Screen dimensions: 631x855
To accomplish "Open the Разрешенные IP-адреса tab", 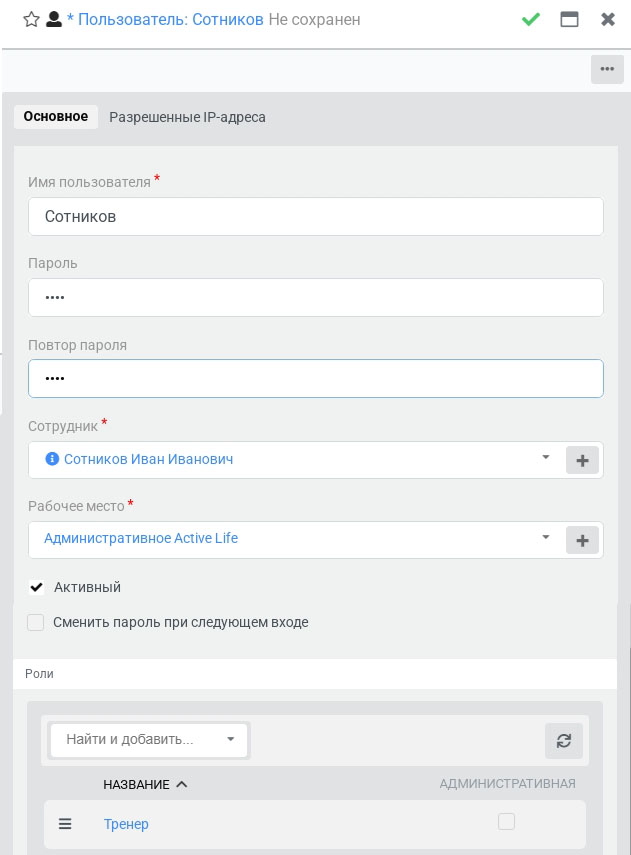I will click(187, 117).
